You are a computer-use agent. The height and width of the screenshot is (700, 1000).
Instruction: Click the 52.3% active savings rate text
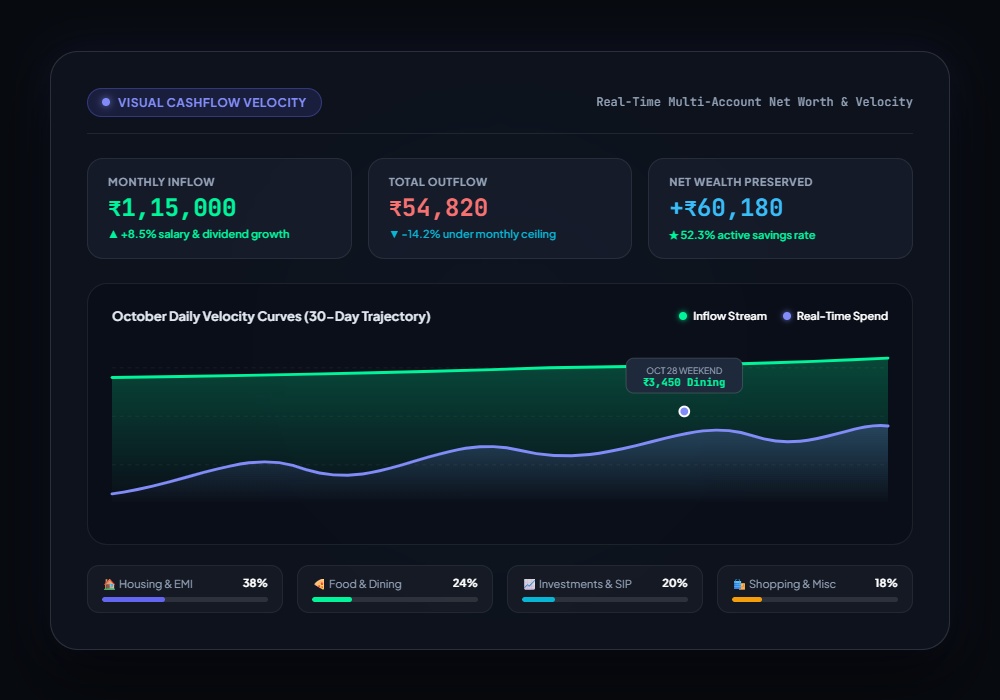click(x=747, y=235)
